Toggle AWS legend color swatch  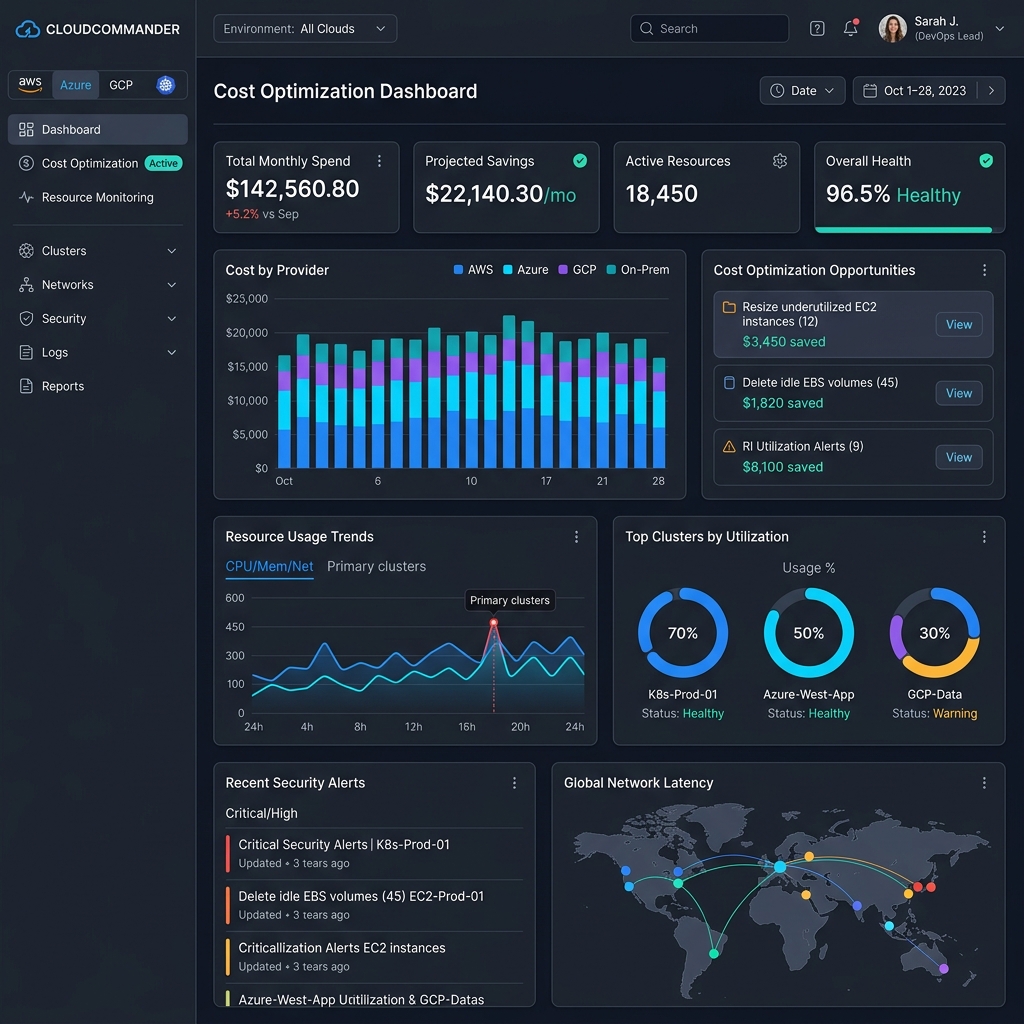click(458, 270)
